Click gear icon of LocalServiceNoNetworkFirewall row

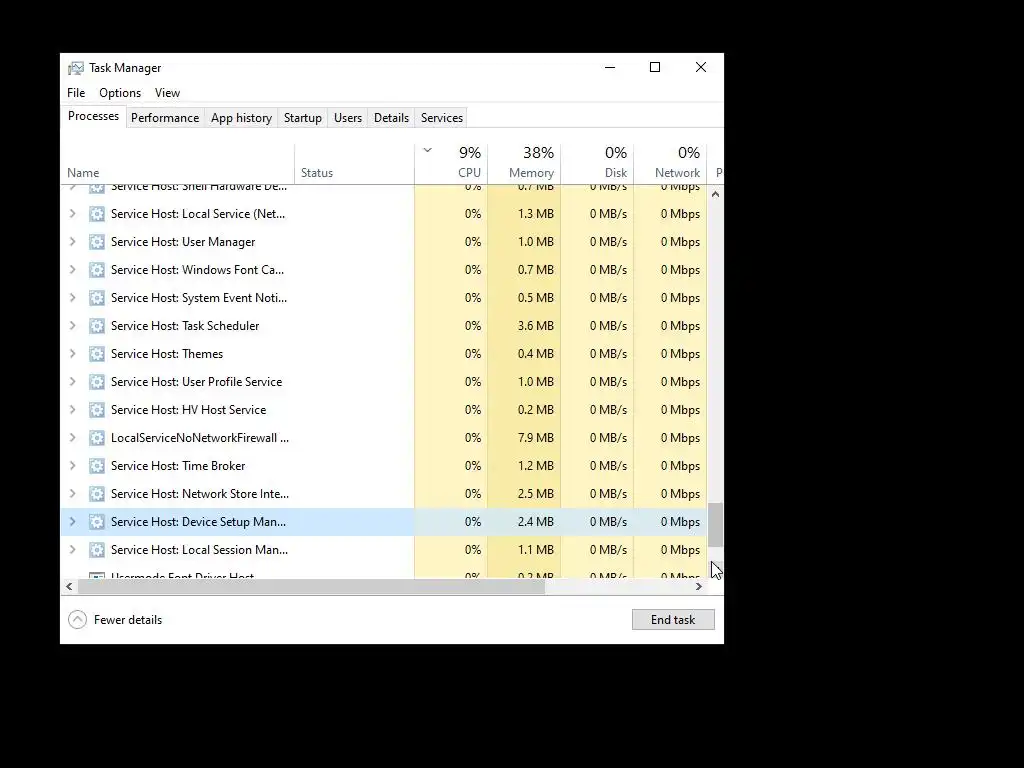97,438
